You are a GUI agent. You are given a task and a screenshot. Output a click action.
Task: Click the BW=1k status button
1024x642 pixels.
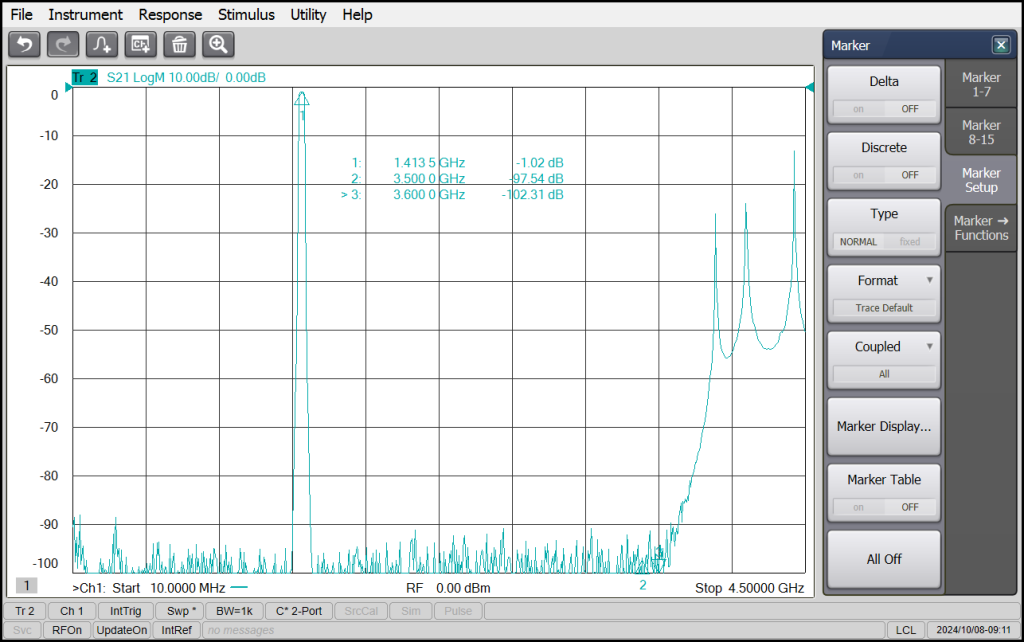tap(234, 611)
